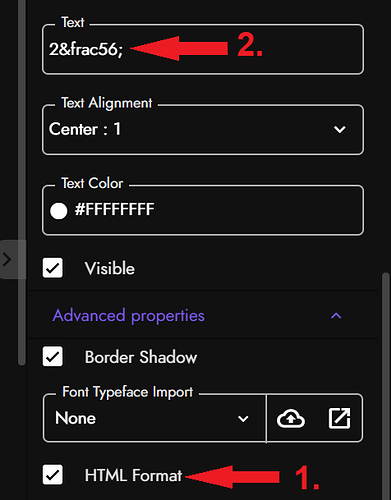Collapse Advanced properties with the up chevron
The width and height of the screenshot is (391, 500).
click(336, 315)
